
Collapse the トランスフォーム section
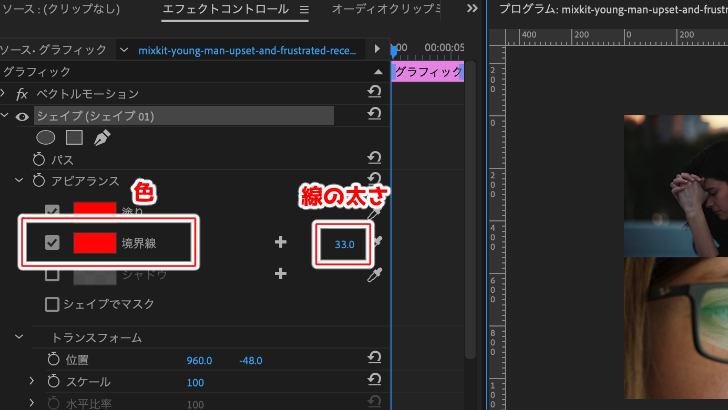[19, 337]
